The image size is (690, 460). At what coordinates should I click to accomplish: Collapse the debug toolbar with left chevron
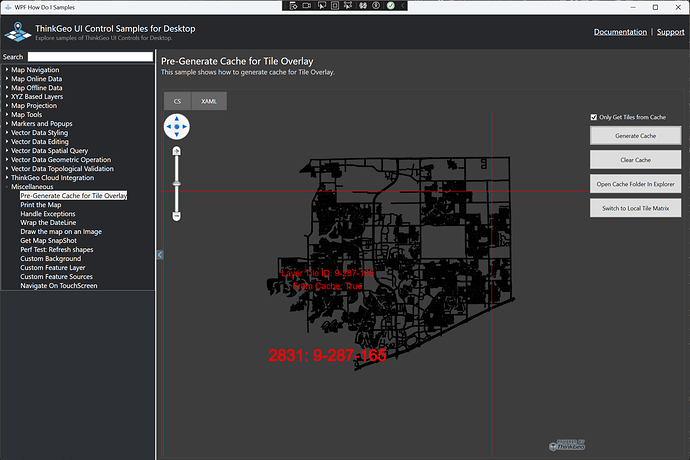click(x=403, y=6)
